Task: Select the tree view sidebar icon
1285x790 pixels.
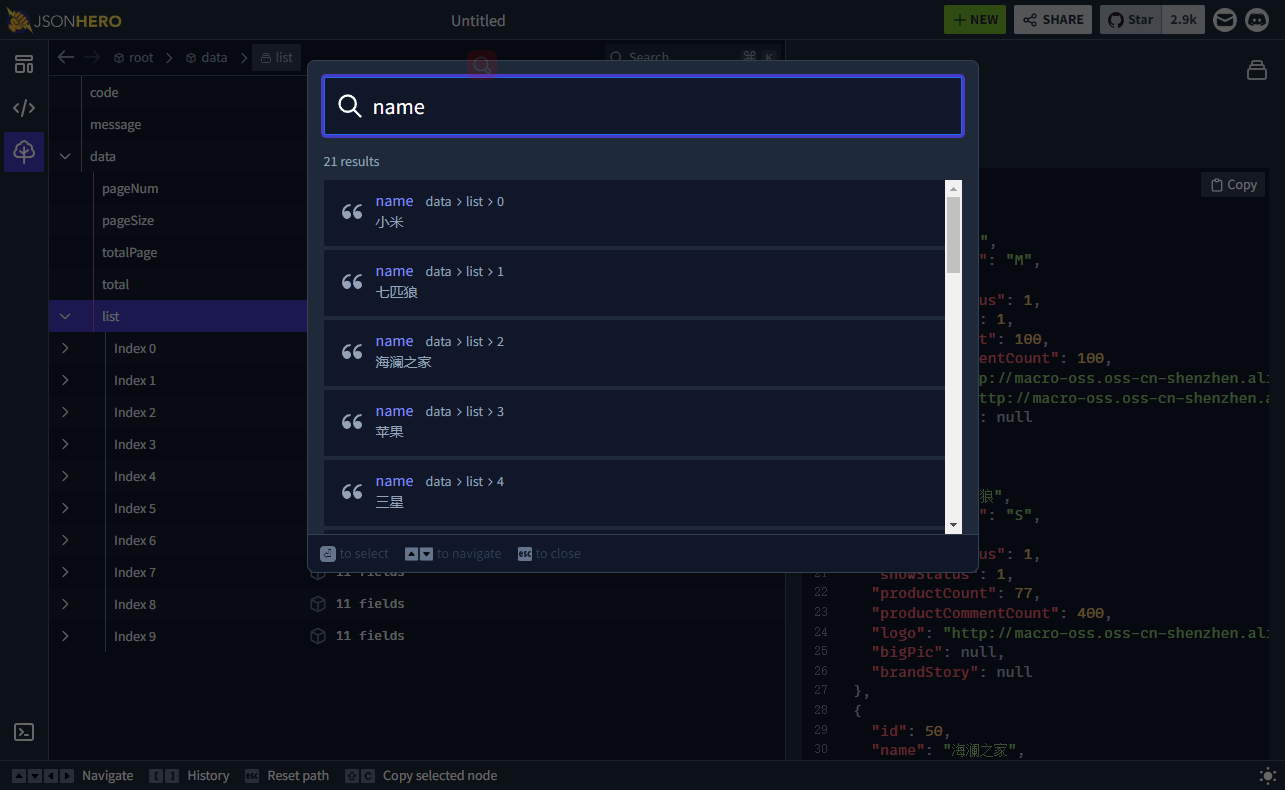Action: (24, 152)
